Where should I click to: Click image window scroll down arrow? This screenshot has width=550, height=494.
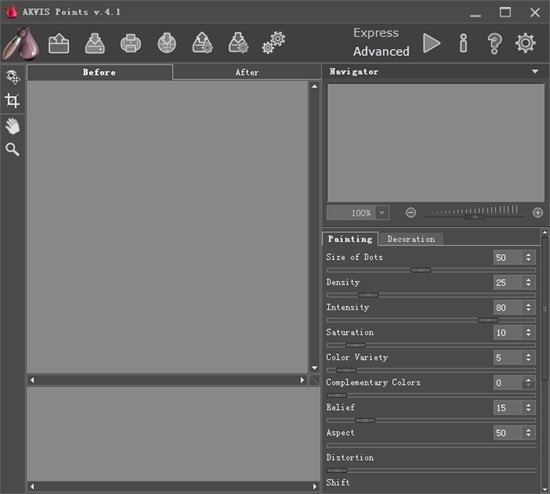coord(315,368)
